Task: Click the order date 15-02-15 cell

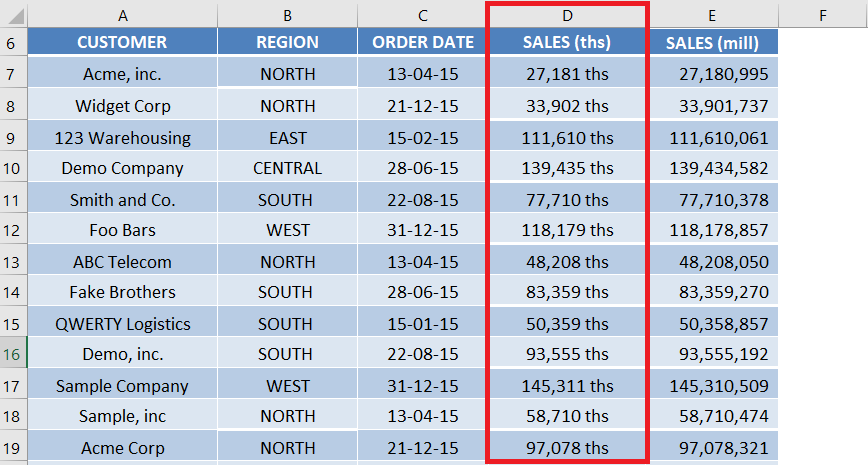Action: coord(423,137)
